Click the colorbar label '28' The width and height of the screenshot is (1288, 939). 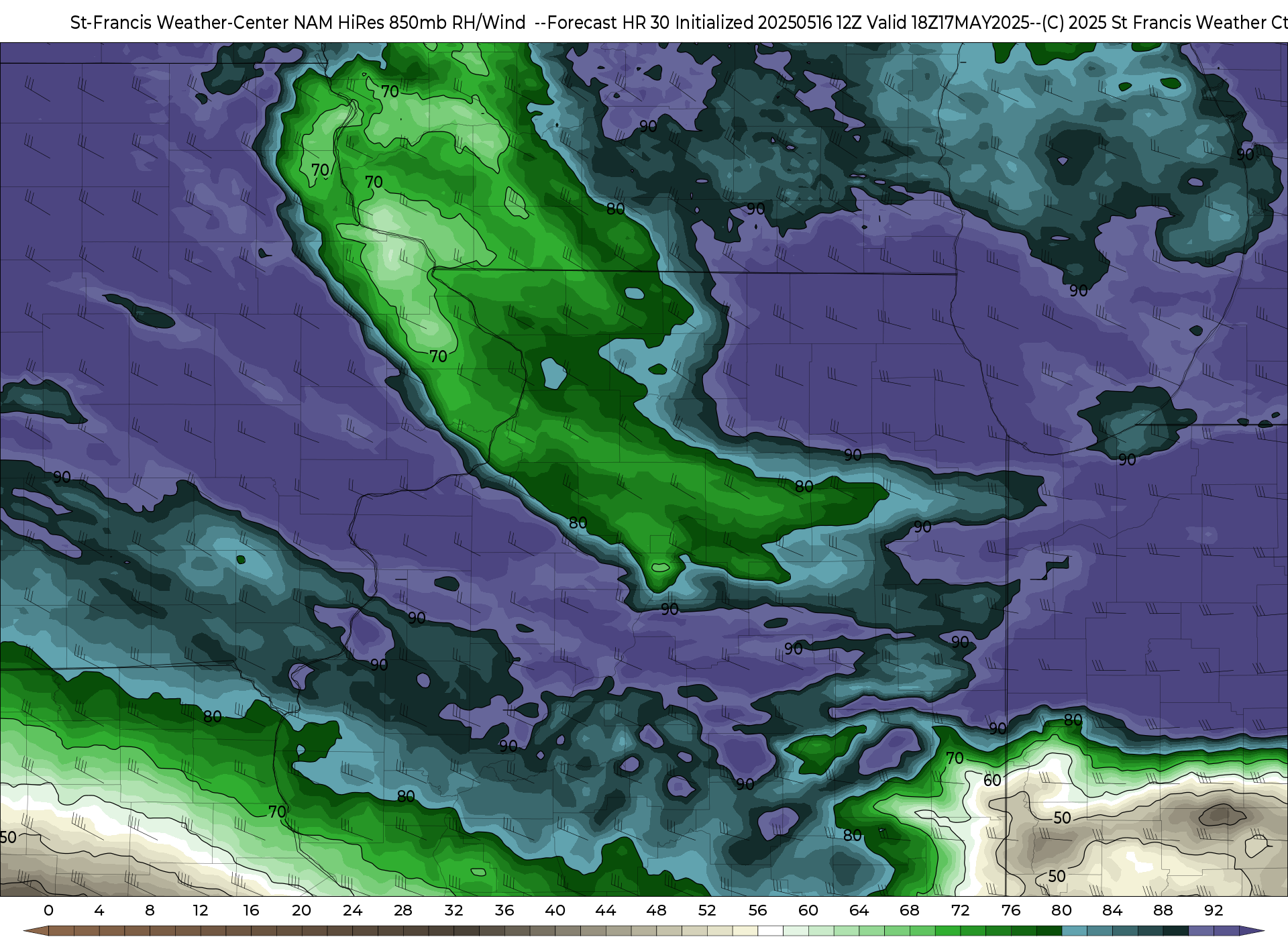click(403, 910)
